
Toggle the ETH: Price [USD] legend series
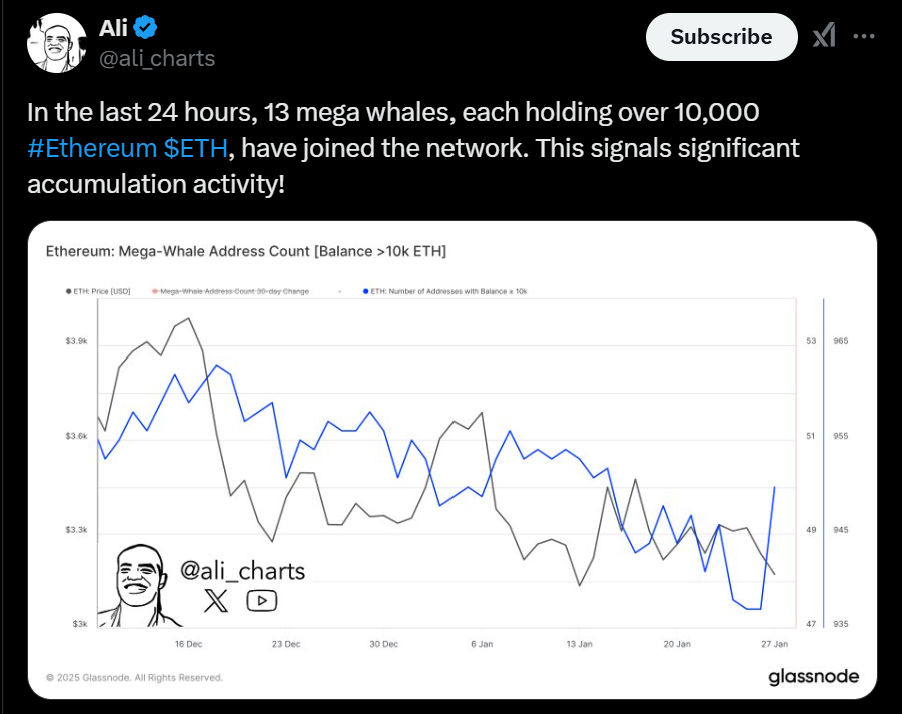point(96,290)
